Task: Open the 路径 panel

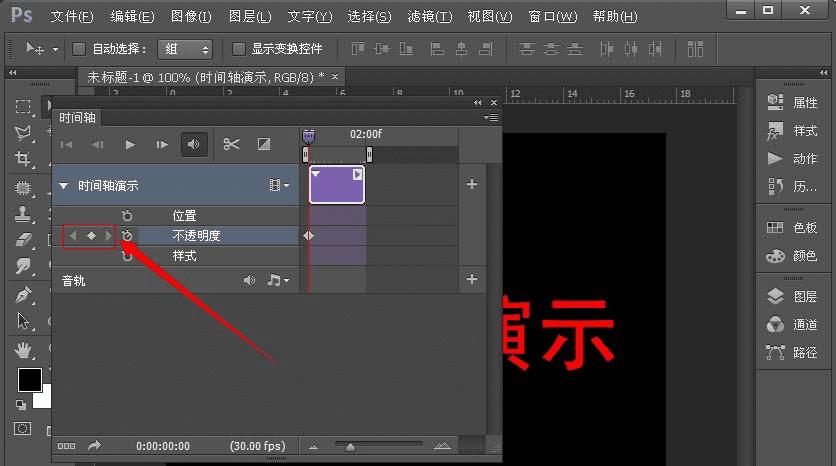Action: [x=793, y=352]
